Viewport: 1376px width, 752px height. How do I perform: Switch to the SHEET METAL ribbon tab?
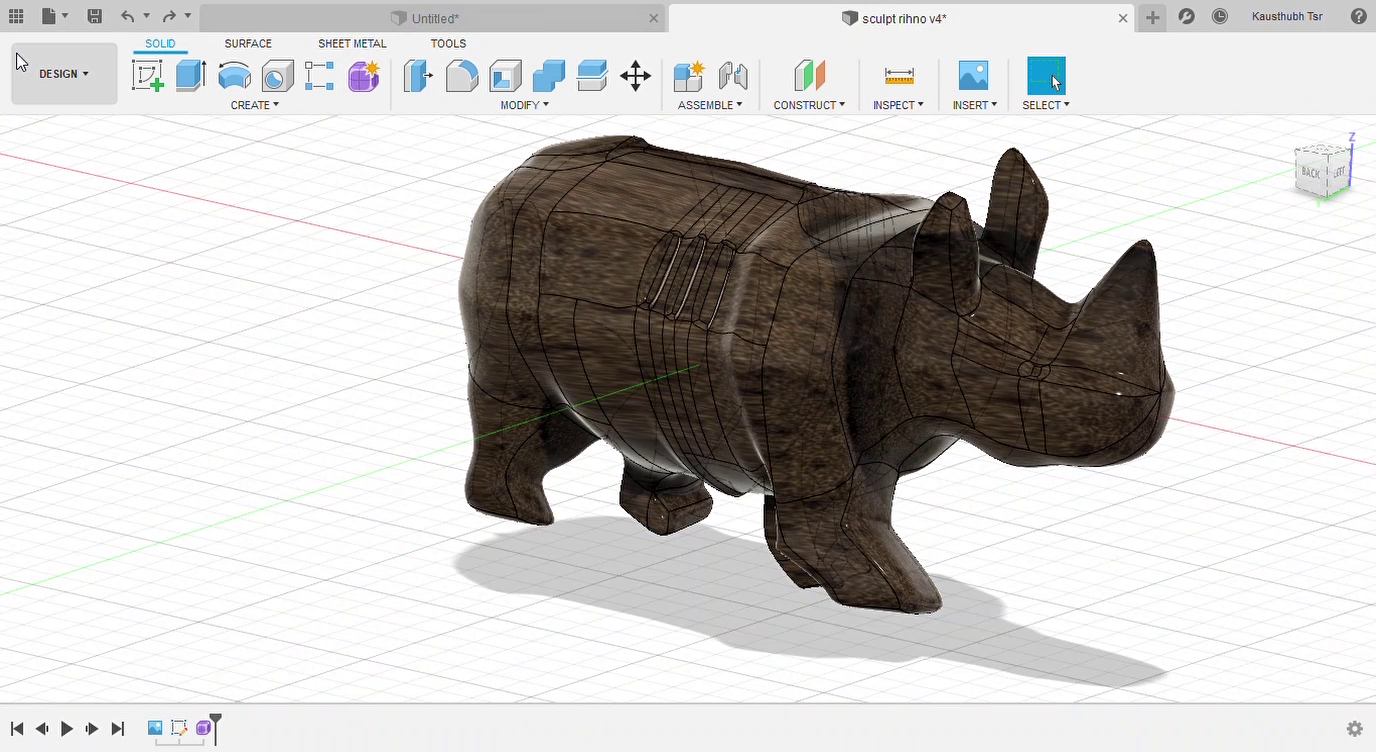[352, 44]
